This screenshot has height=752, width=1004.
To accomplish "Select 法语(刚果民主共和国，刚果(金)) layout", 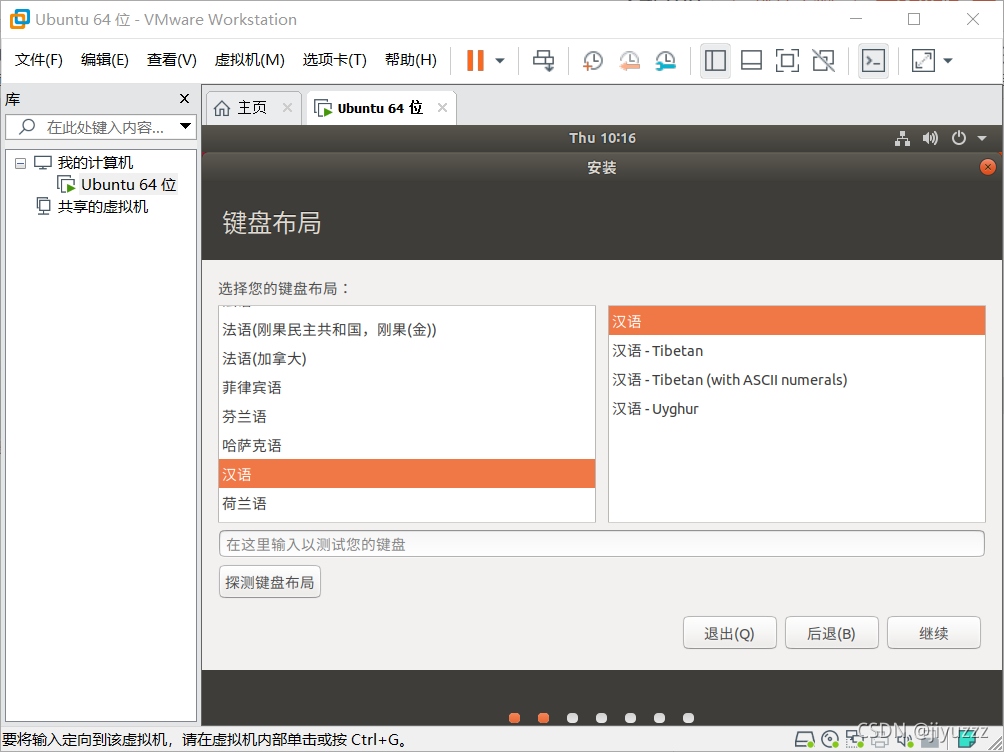I will 407,330.
